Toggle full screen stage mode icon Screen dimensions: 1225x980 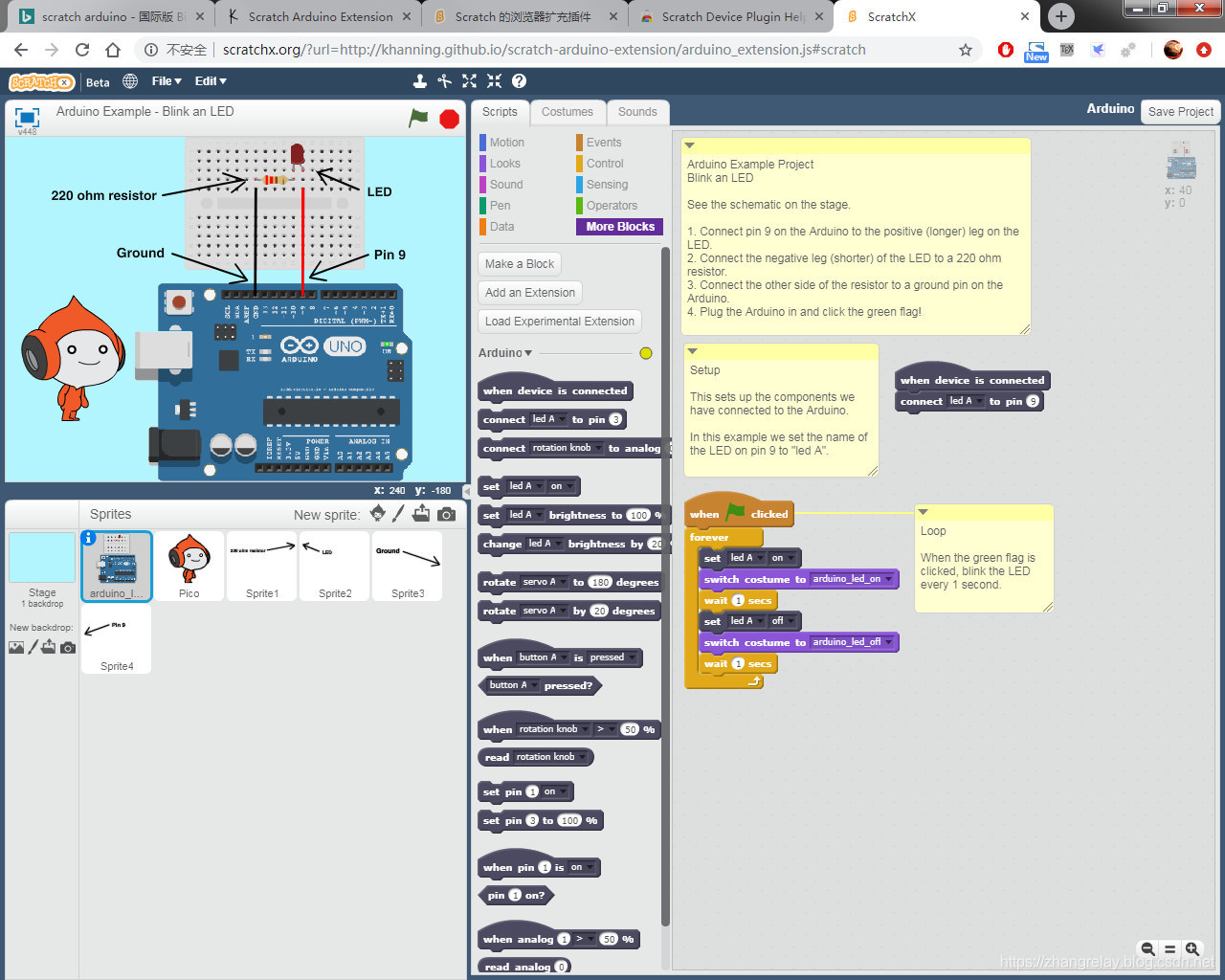coord(27,118)
